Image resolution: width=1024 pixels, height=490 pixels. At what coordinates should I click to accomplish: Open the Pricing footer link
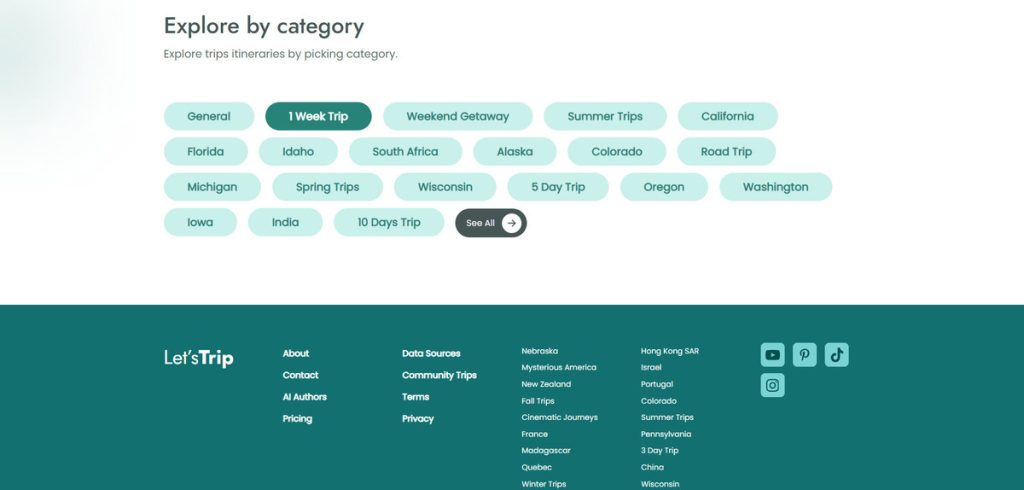[297, 419]
